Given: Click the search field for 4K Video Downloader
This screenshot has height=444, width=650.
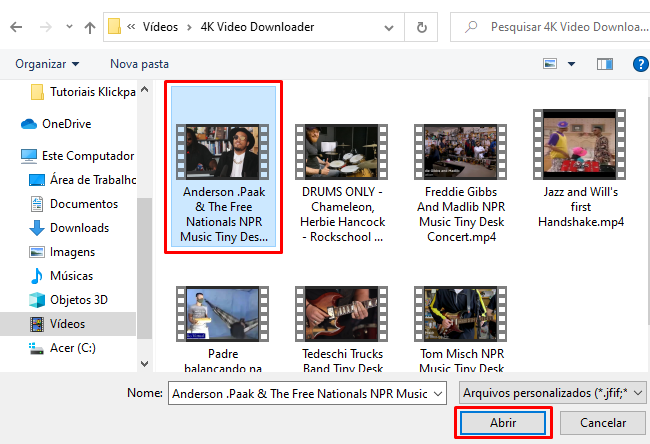Looking at the screenshot, I should (x=550, y=27).
